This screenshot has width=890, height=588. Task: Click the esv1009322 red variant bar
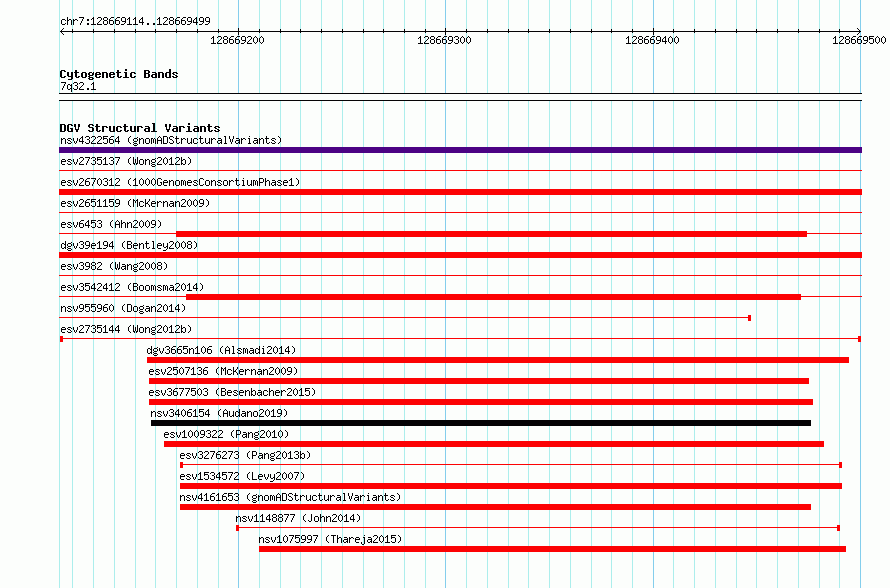click(494, 444)
